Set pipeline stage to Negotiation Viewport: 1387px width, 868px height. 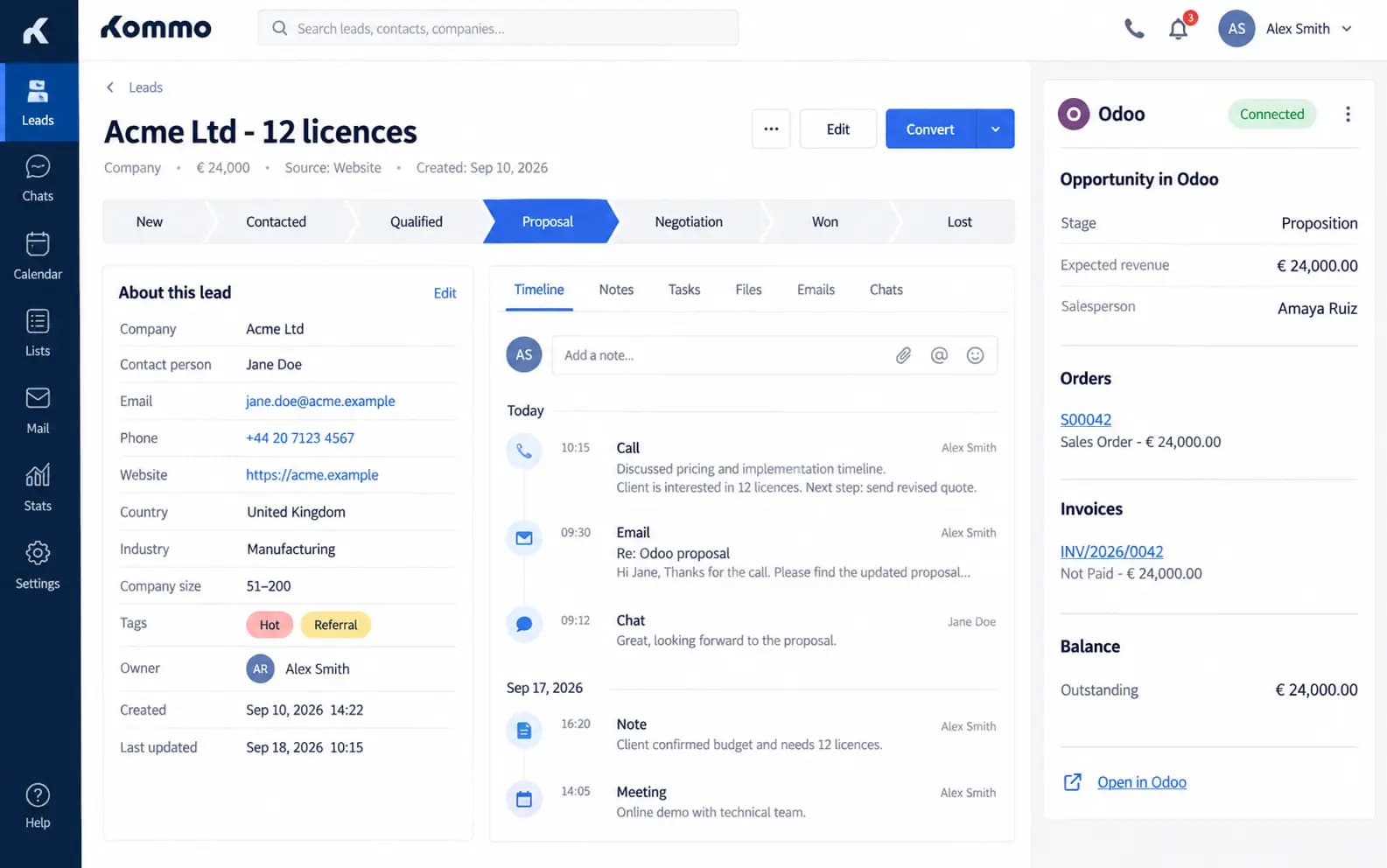click(x=689, y=222)
